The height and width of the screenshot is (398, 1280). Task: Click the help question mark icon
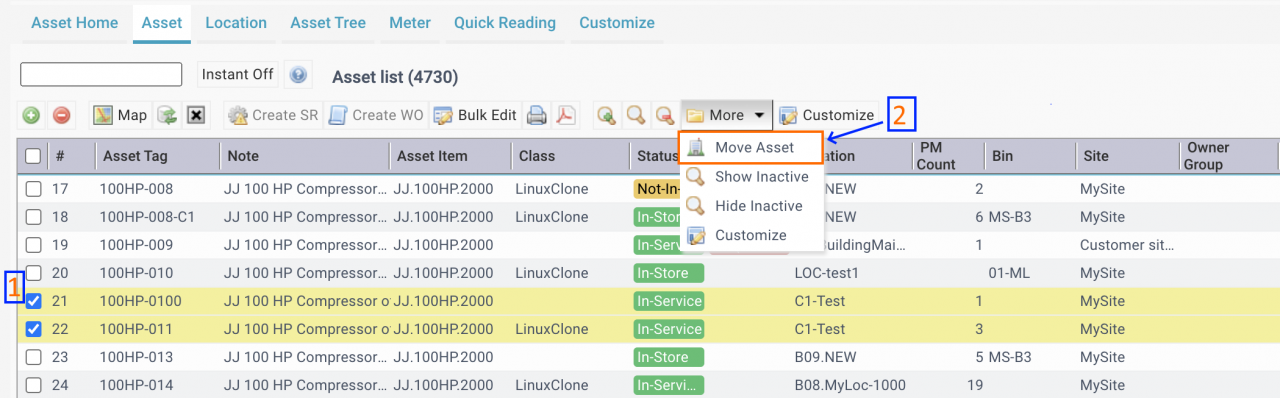(298, 75)
